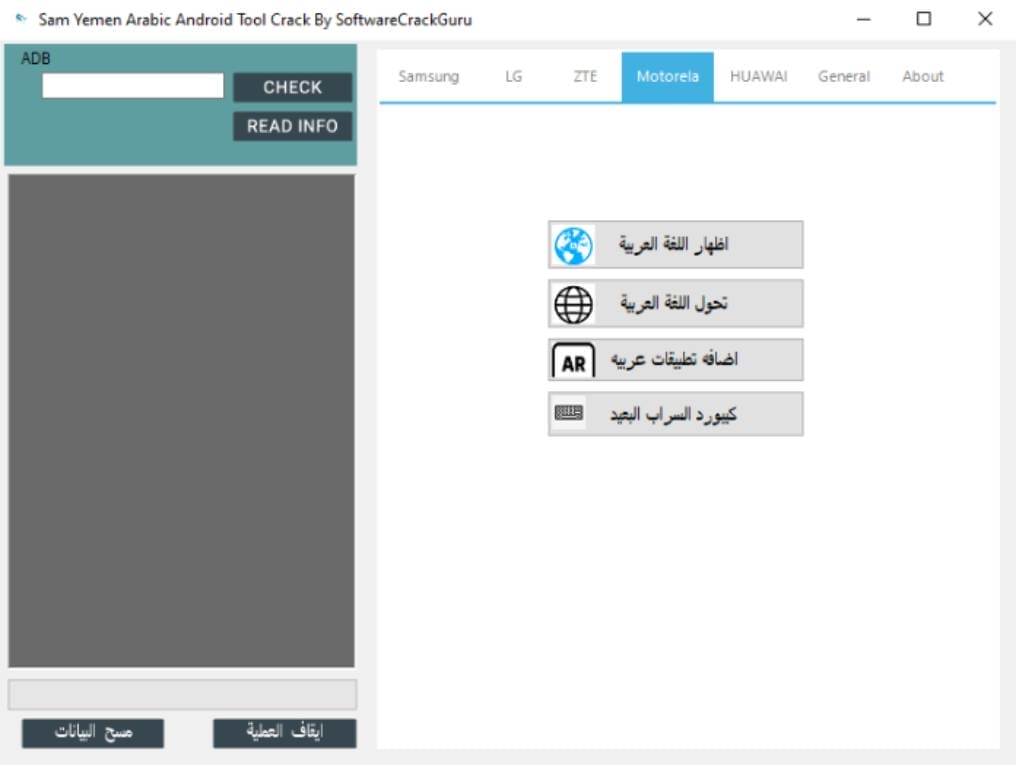Select the ZTE tab
Viewport: 1016px width, 765px height.
point(585,76)
